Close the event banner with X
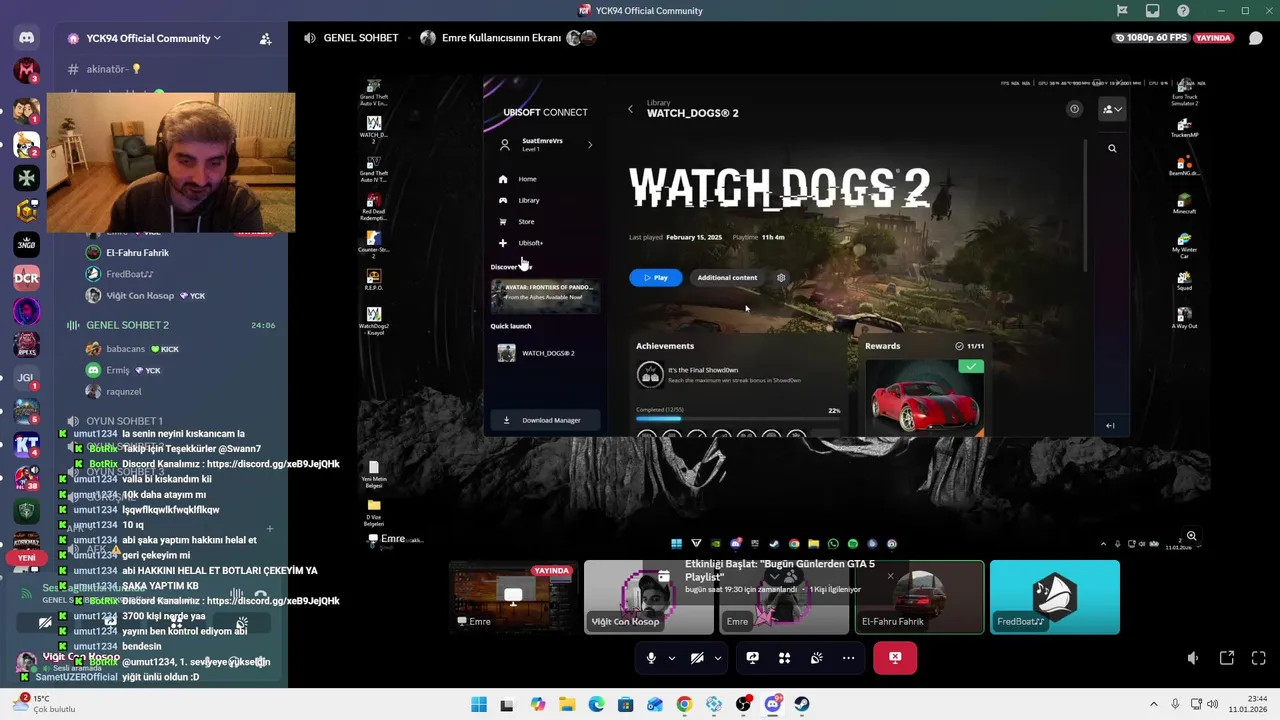The height and width of the screenshot is (720, 1280). [890, 576]
